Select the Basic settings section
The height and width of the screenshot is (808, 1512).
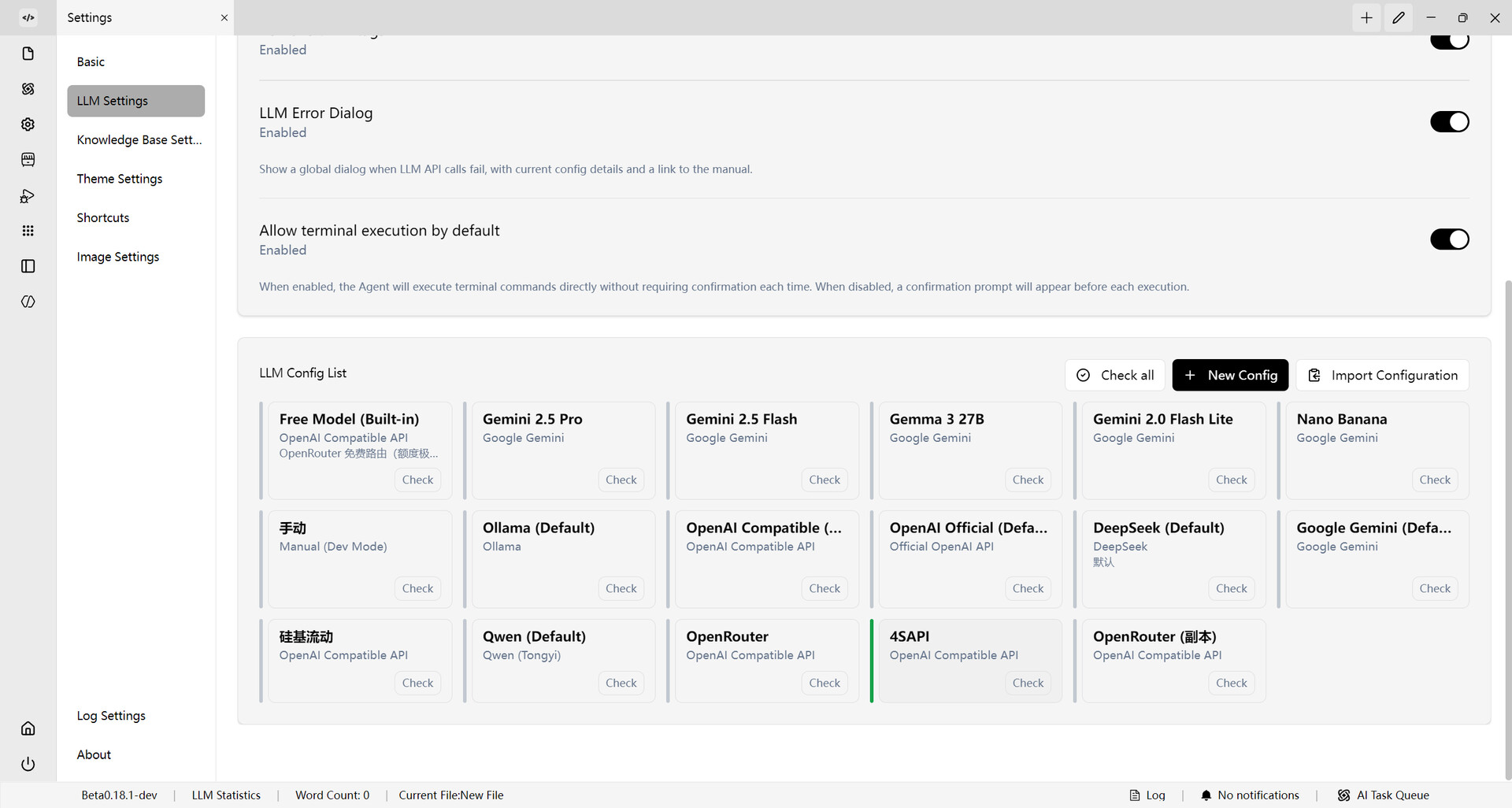point(135,61)
